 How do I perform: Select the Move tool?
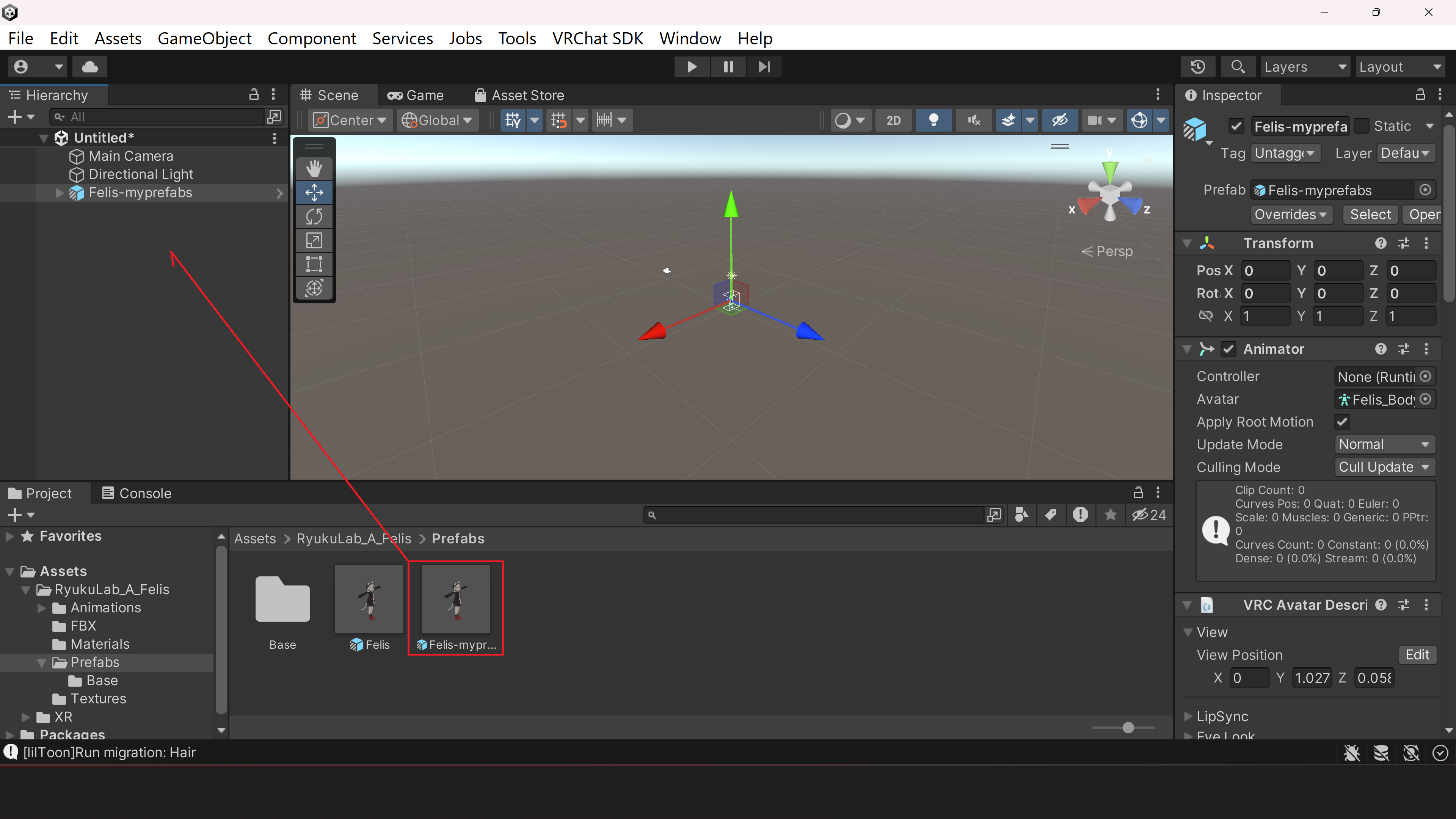[314, 192]
